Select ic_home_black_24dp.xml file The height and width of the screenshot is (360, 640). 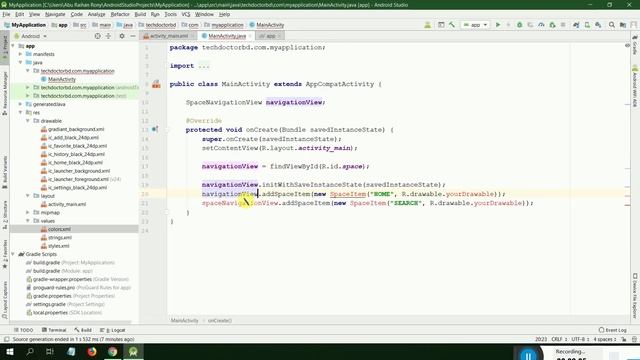point(72,162)
